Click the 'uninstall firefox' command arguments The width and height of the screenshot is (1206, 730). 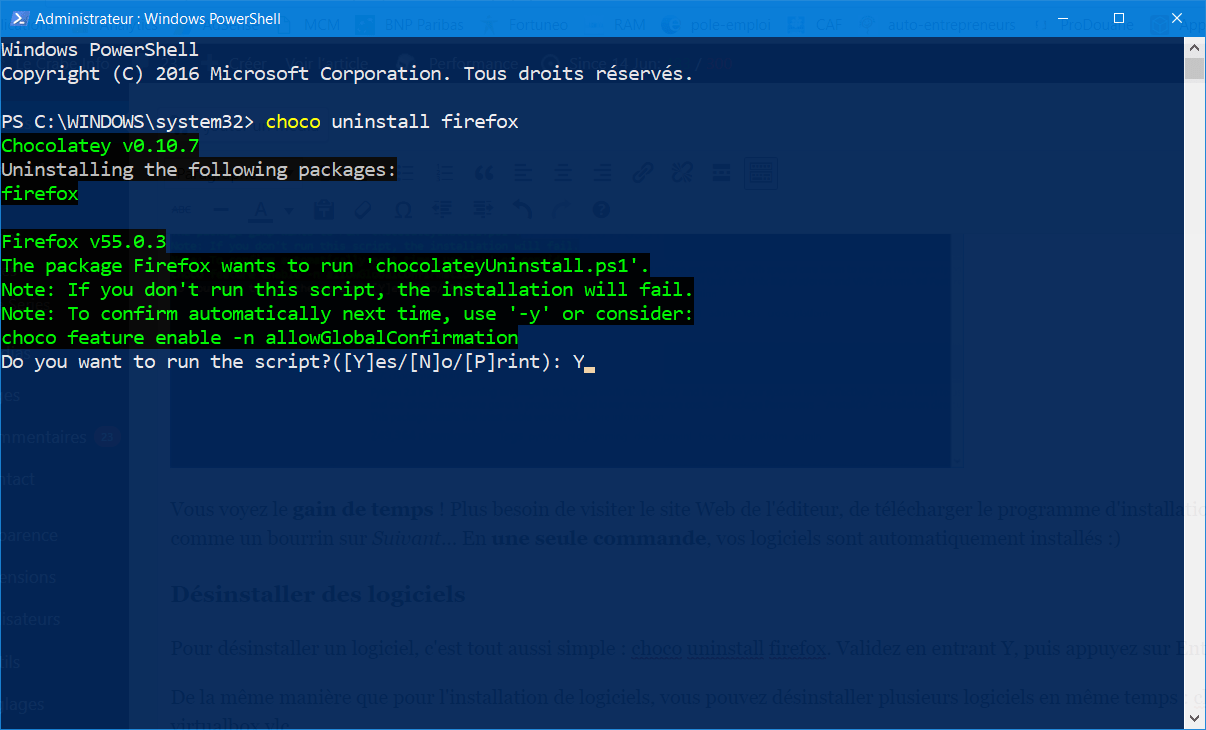coord(425,122)
